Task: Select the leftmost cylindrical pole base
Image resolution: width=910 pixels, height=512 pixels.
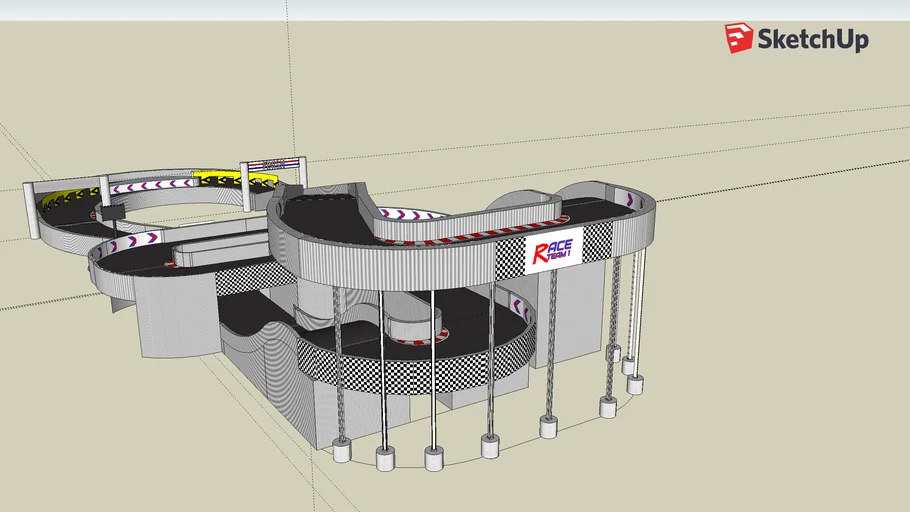Action: click(x=341, y=451)
